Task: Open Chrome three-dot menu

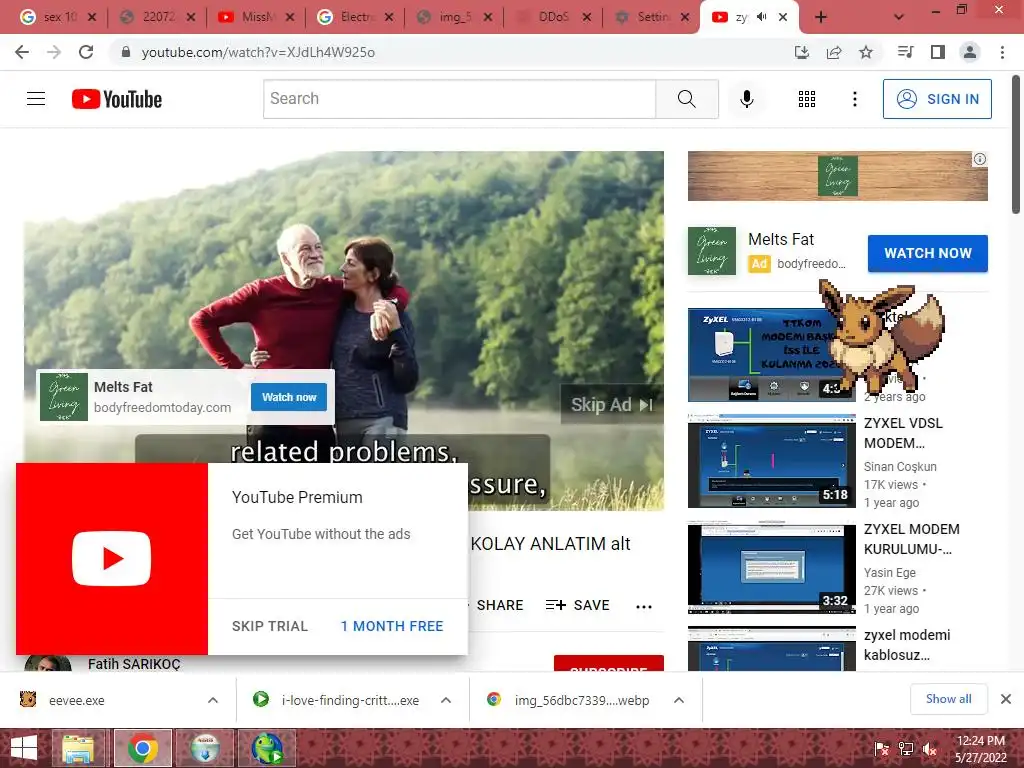Action: pos(1002,52)
